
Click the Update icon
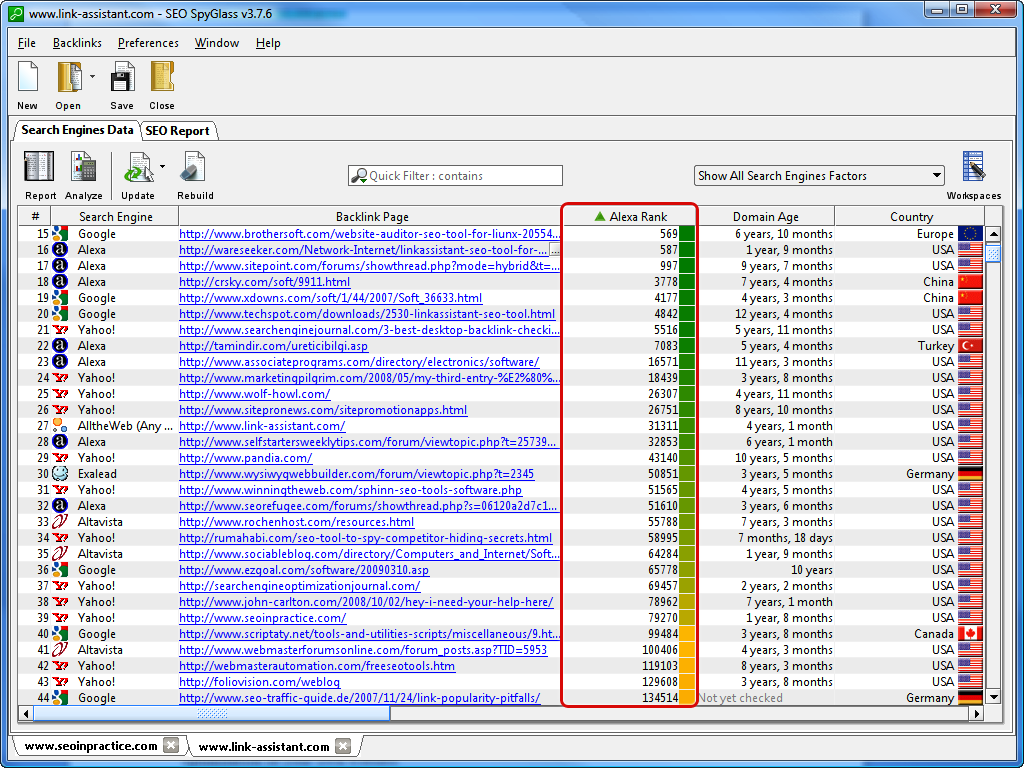pos(138,167)
